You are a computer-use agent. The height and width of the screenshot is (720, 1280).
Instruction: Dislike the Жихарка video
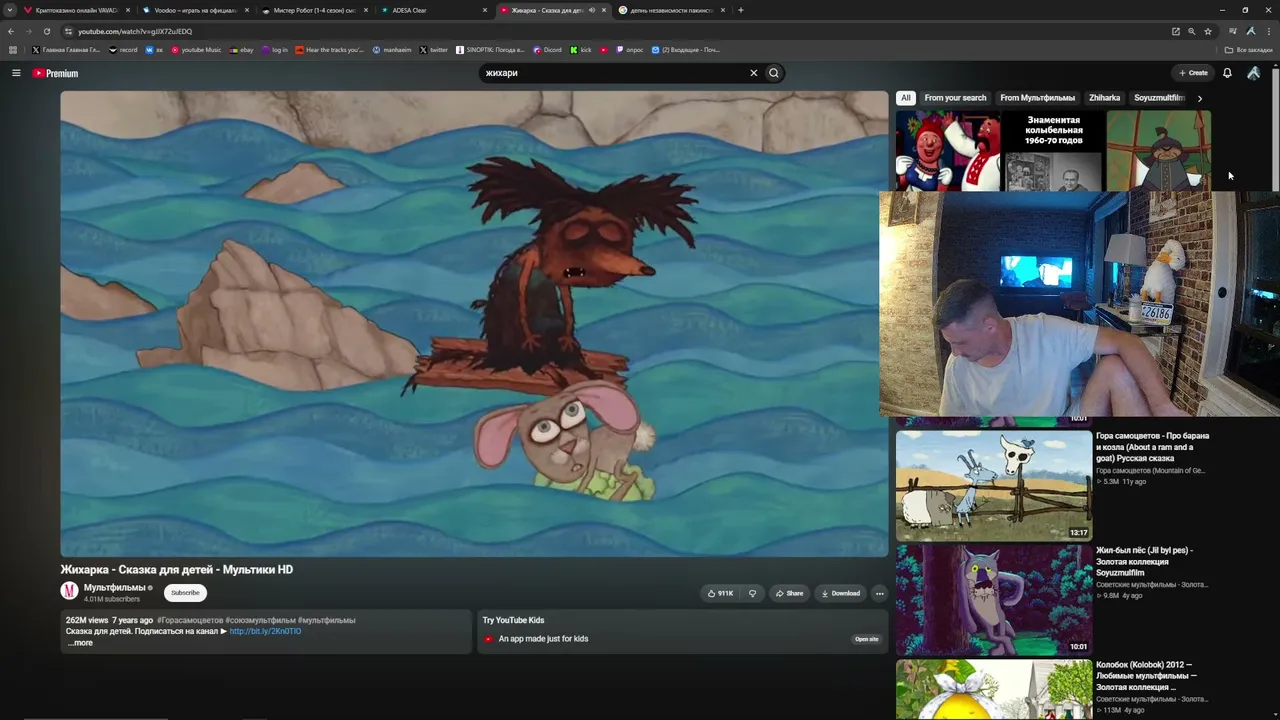pos(753,593)
